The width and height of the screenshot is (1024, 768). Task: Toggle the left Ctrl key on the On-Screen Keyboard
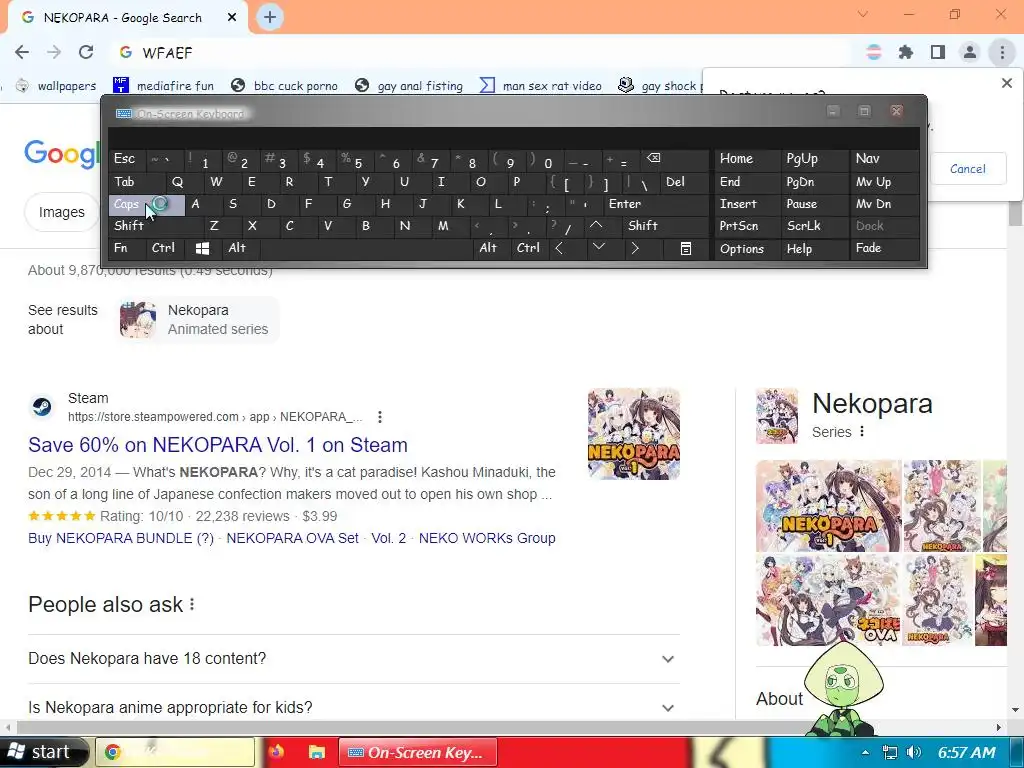click(x=165, y=248)
